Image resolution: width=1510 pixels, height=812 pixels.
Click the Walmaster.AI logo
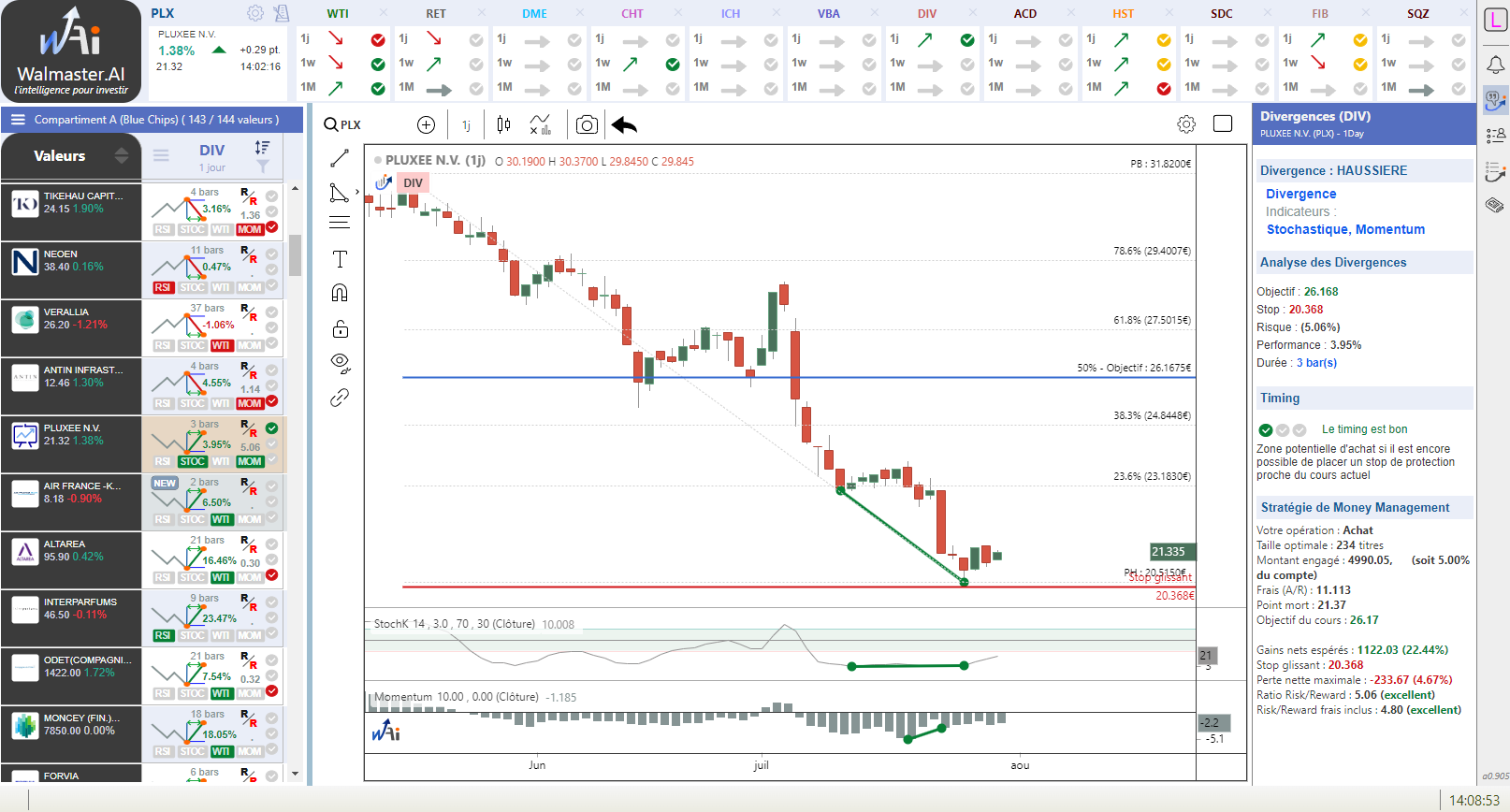click(x=71, y=52)
